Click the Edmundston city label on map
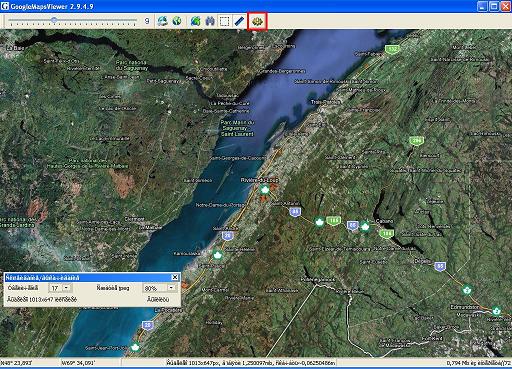The image size is (512, 369). coord(465,307)
